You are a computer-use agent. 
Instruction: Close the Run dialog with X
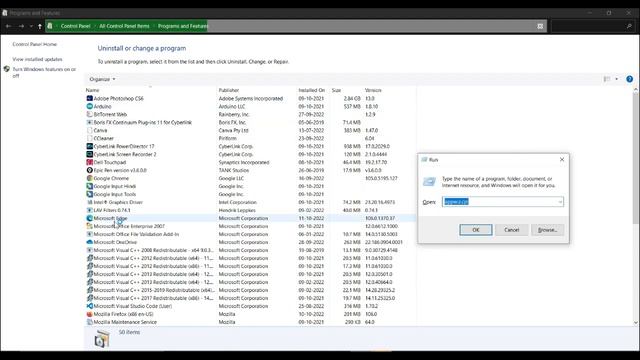(x=562, y=159)
